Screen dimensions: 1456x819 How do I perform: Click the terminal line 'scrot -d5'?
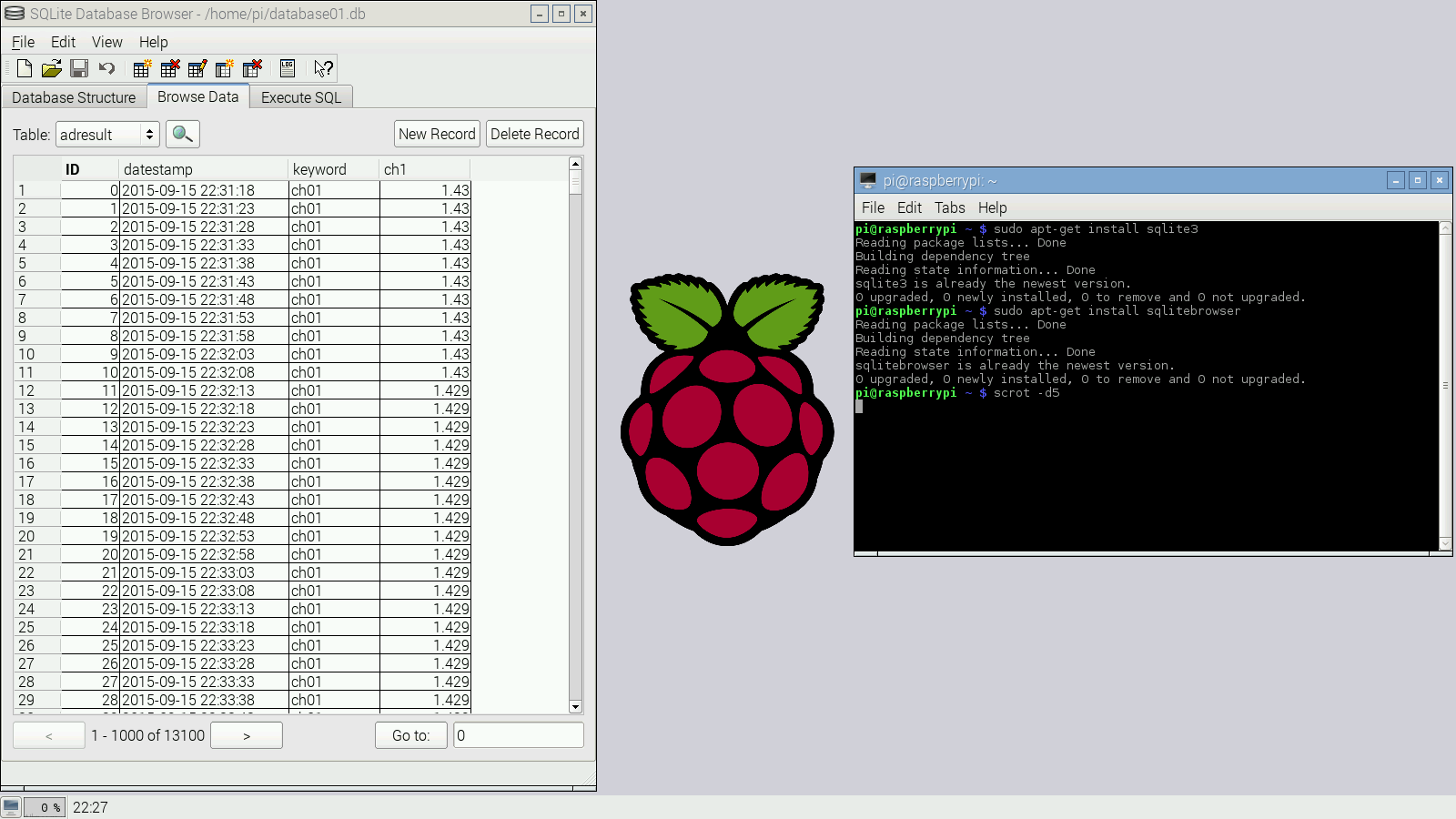click(1026, 393)
